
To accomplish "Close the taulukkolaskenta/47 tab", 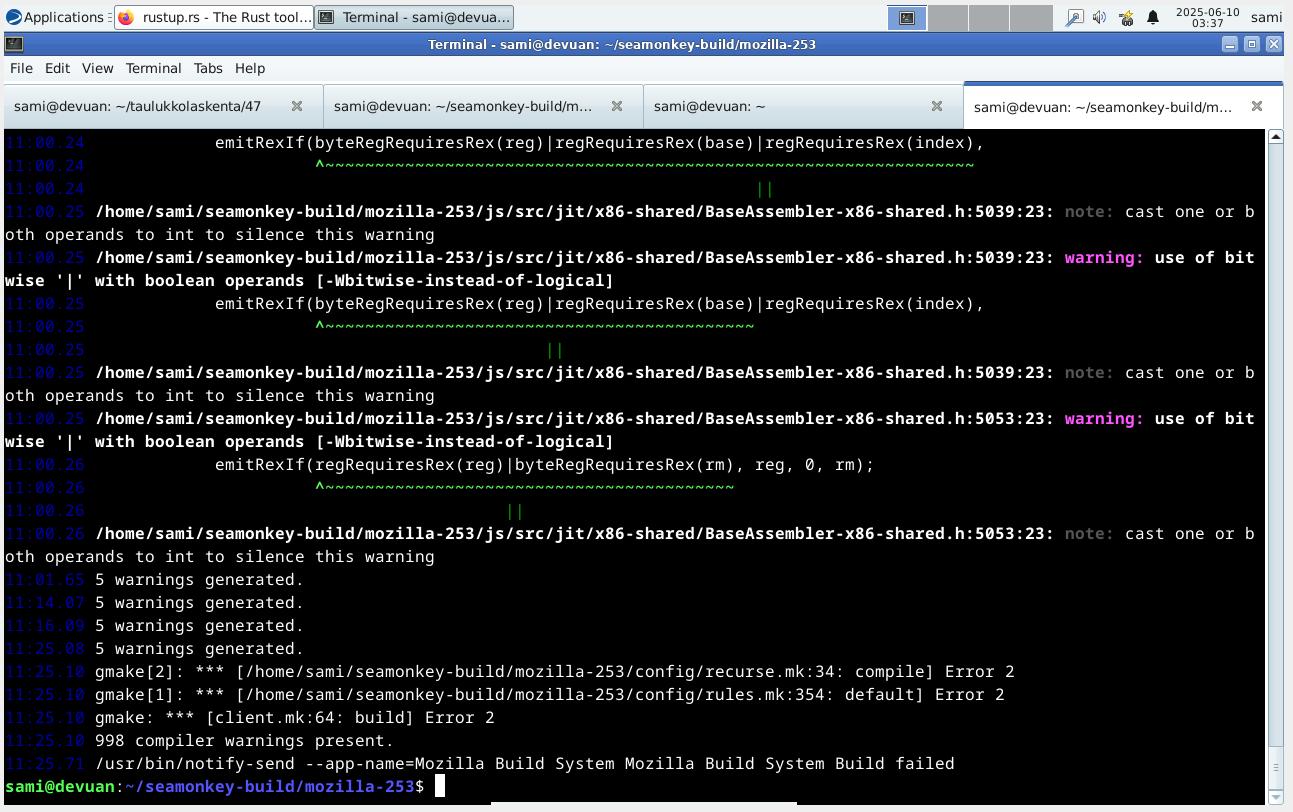I will (297, 106).
